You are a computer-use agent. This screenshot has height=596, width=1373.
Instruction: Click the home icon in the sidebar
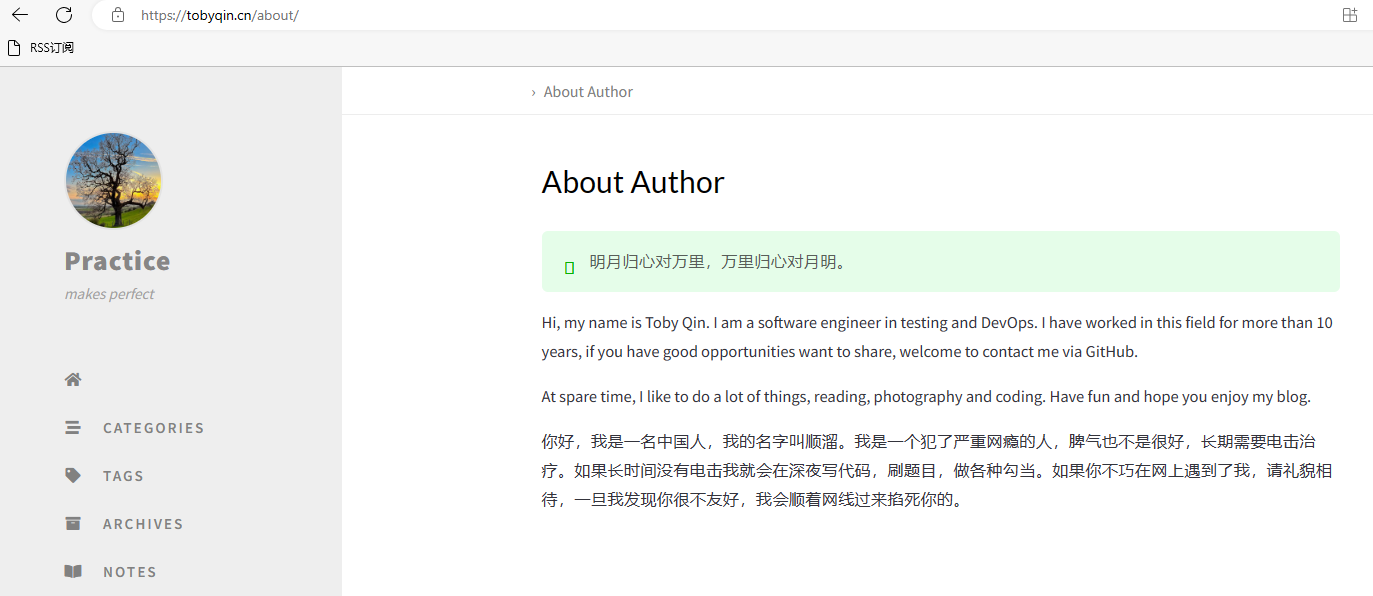[x=72, y=379]
